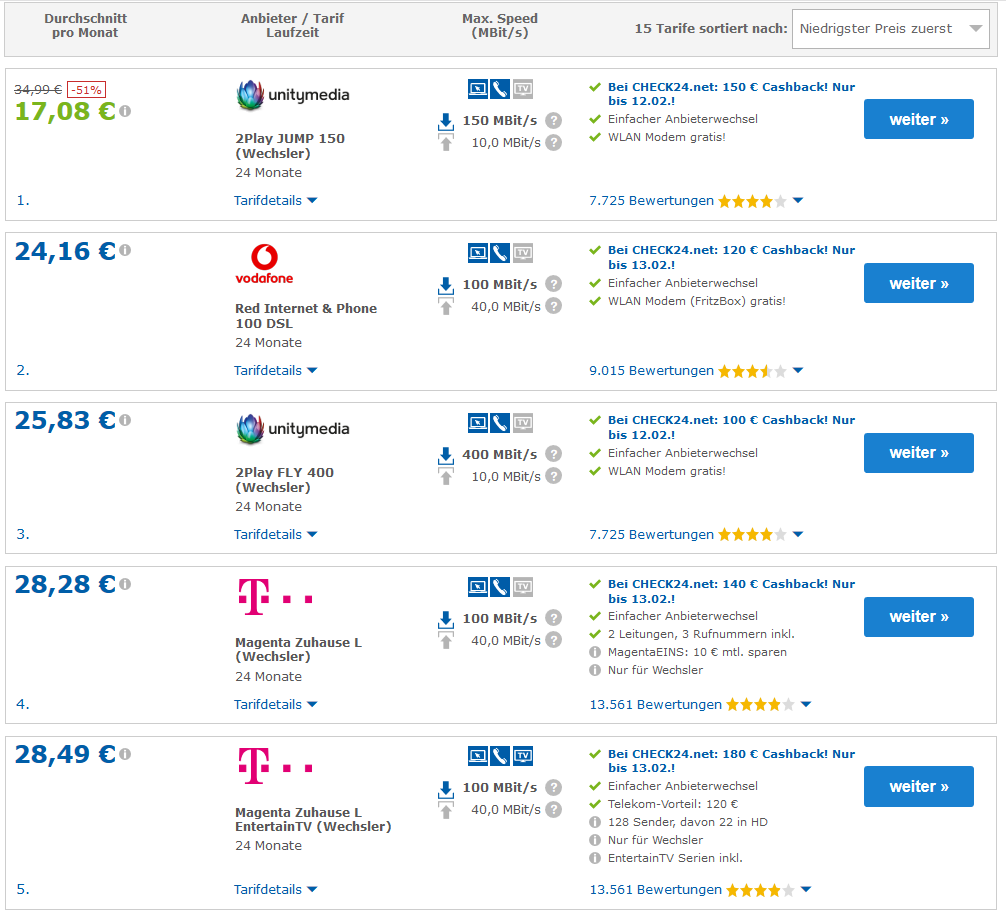Click 'weiter »' for 2Play FLY 400
The height and width of the screenshot is (912, 1006).
tap(919, 453)
